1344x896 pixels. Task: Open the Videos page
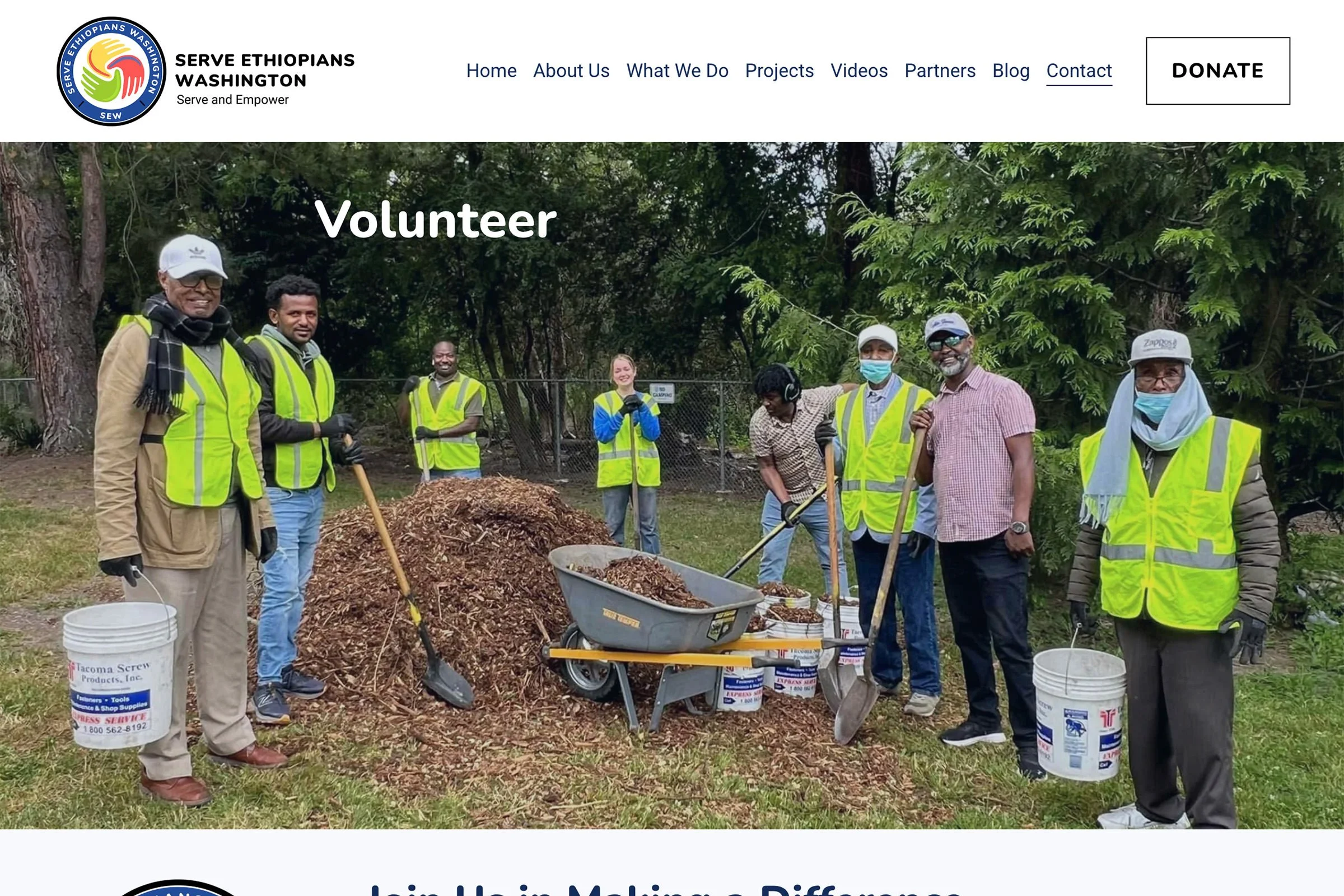pyautogui.click(x=859, y=71)
